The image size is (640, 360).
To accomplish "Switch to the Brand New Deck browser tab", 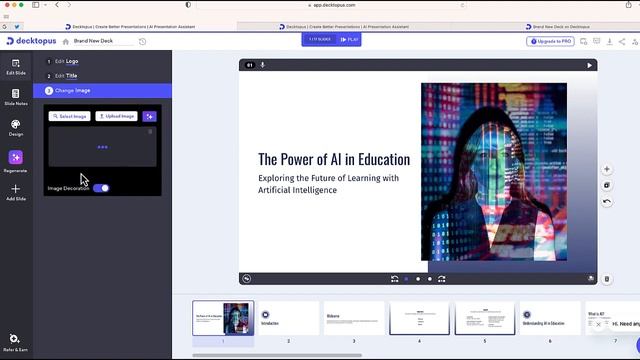I will 558,27.
